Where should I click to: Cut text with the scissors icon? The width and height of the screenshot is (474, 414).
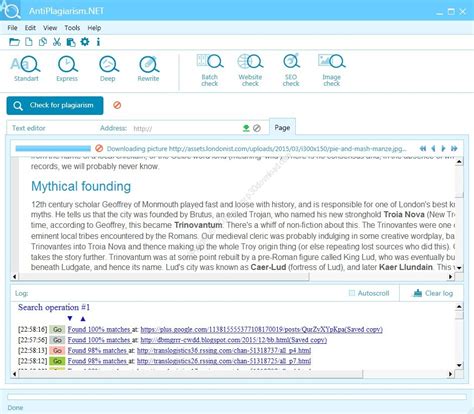[57, 42]
